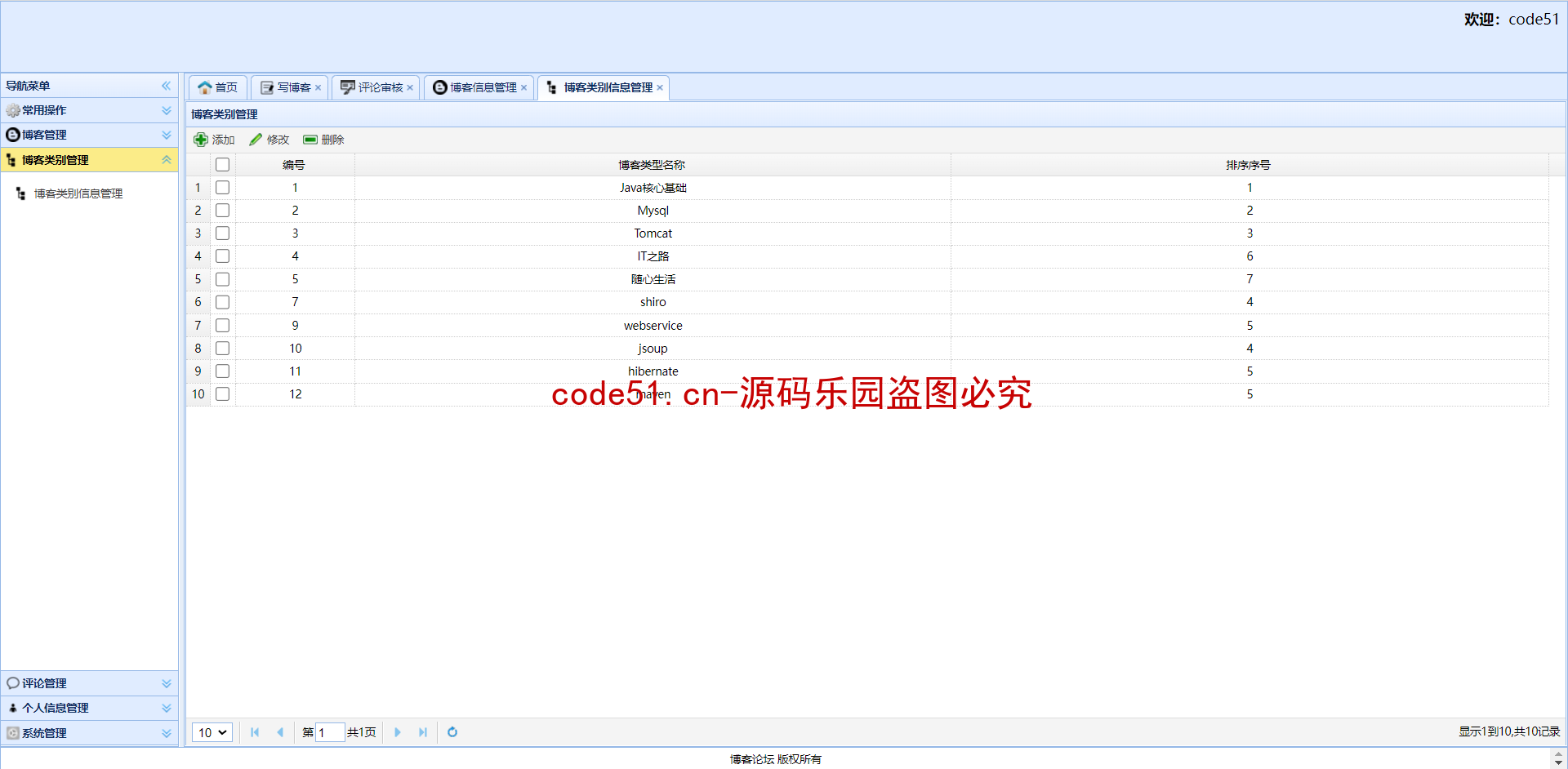The width and height of the screenshot is (1568, 769).
Task: Close the 博客类别信息管理 tab
Action: pos(660,88)
